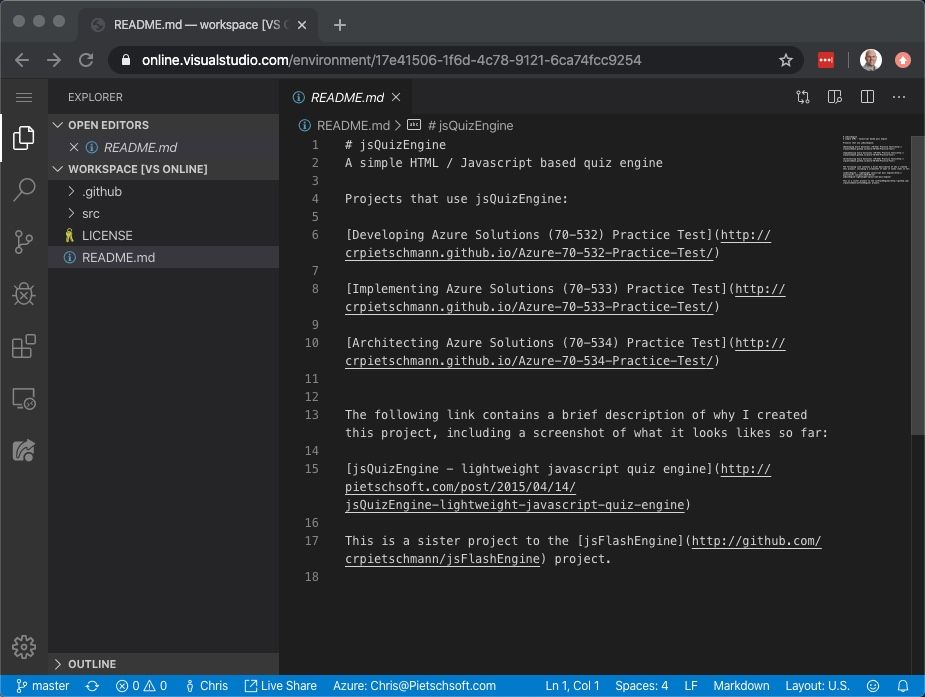The image size is (925, 697).
Task: Close README.md in Open Editors list
Action: pyautogui.click(x=74, y=147)
